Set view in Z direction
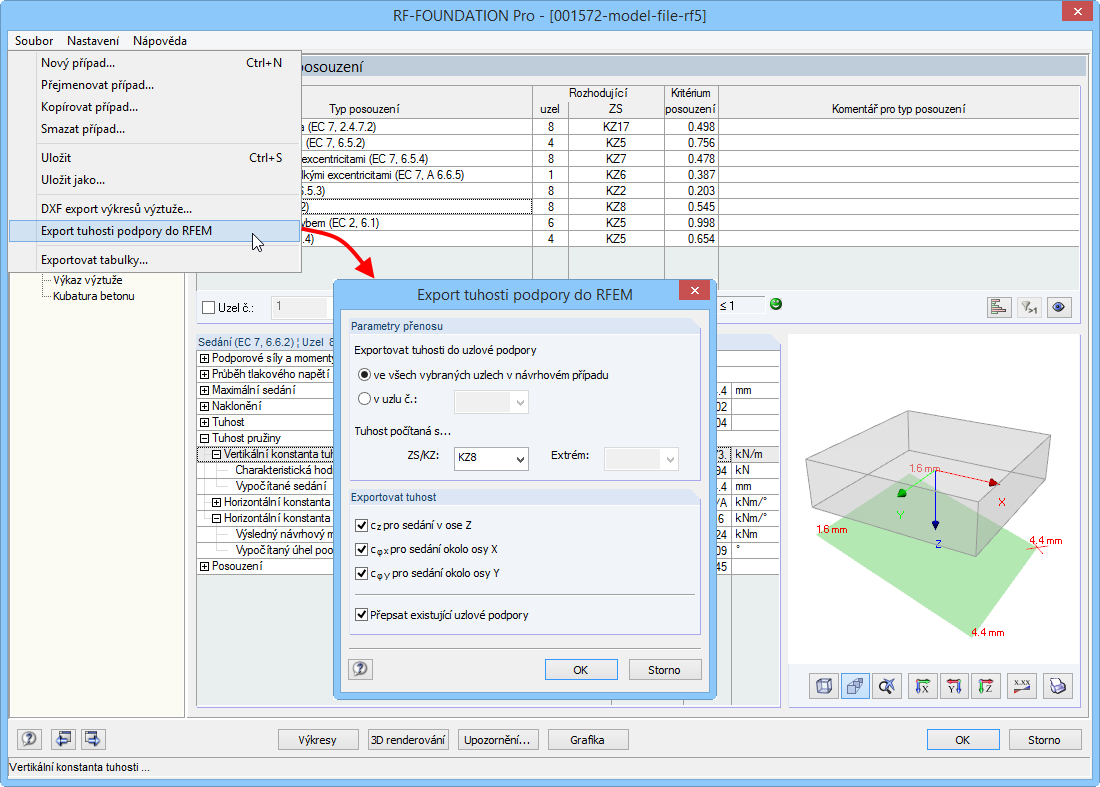1100x787 pixels. point(986,686)
